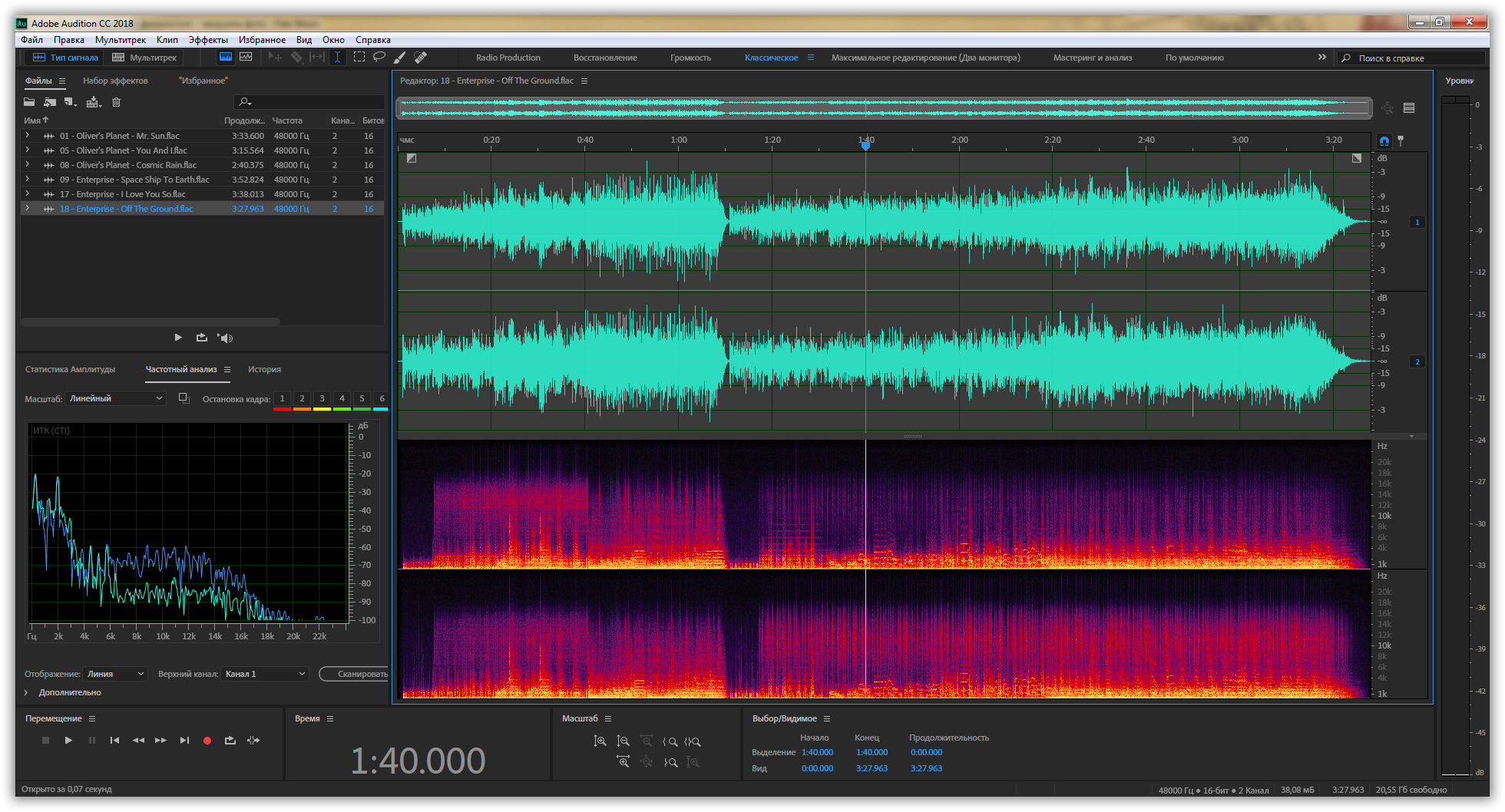Click the Insert into Multitrack icon
Viewport: 1505px width, 812px height.
pos(94,102)
